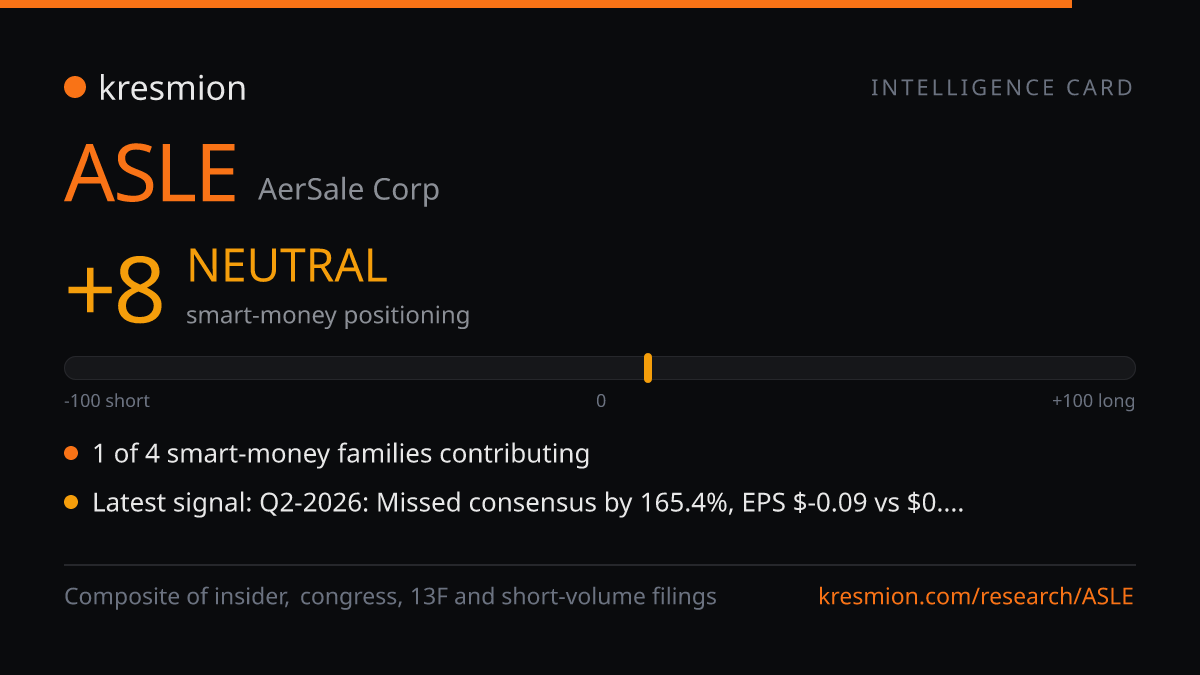
Task: Click the orange marker on positioning slider
Action: 648,368
